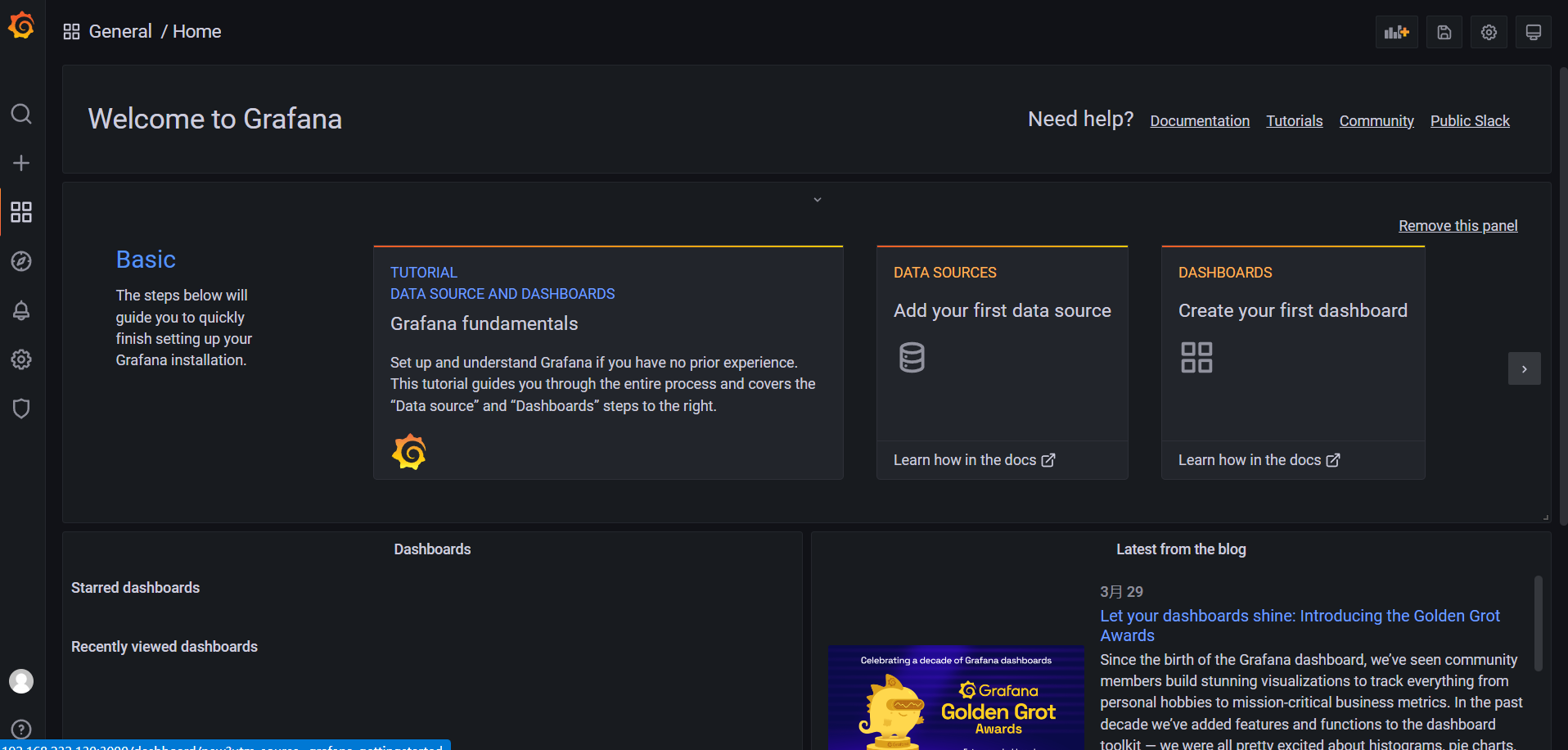Click the external link icon in Dashboards card
Screen dimensions: 1568x750
click(x=1333, y=460)
